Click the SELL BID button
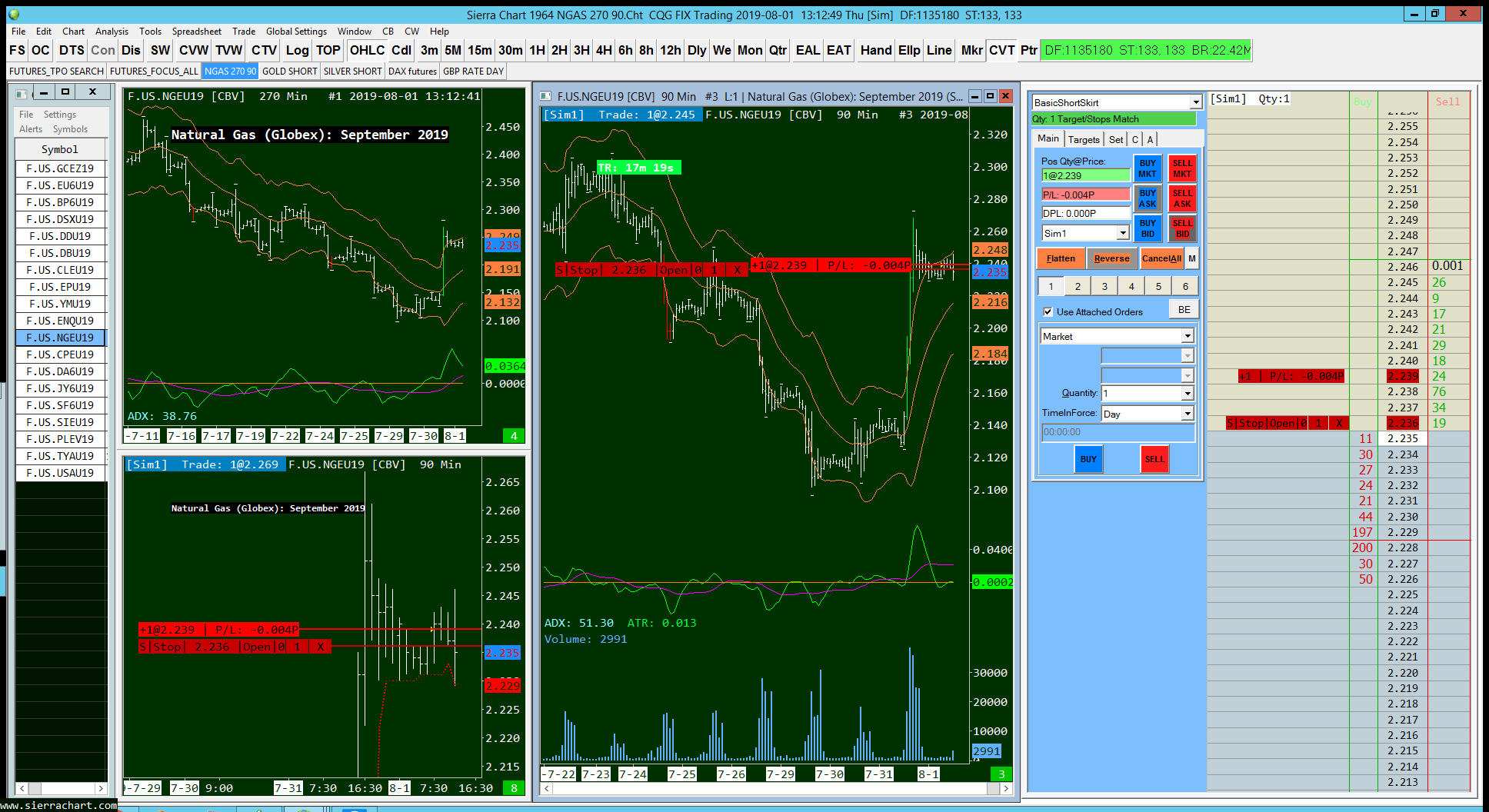The image size is (1489, 812). click(x=1182, y=228)
